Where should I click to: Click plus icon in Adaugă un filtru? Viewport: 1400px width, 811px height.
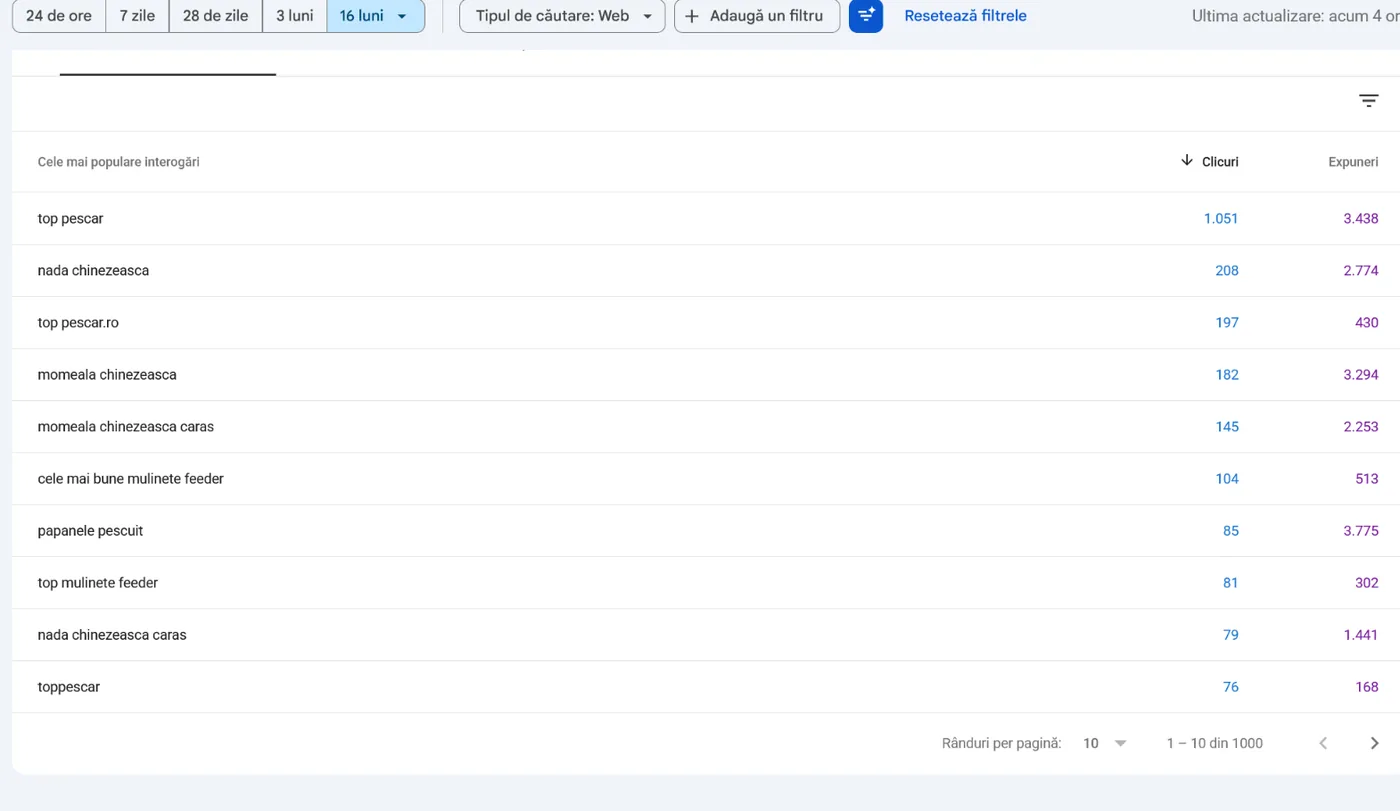click(692, 16)
